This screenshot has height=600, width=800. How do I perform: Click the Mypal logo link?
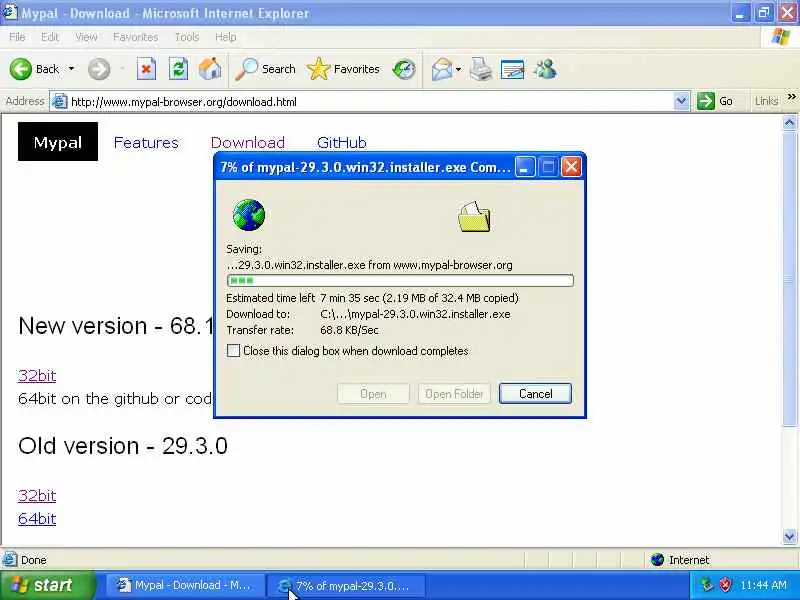[x=58, y=142]
